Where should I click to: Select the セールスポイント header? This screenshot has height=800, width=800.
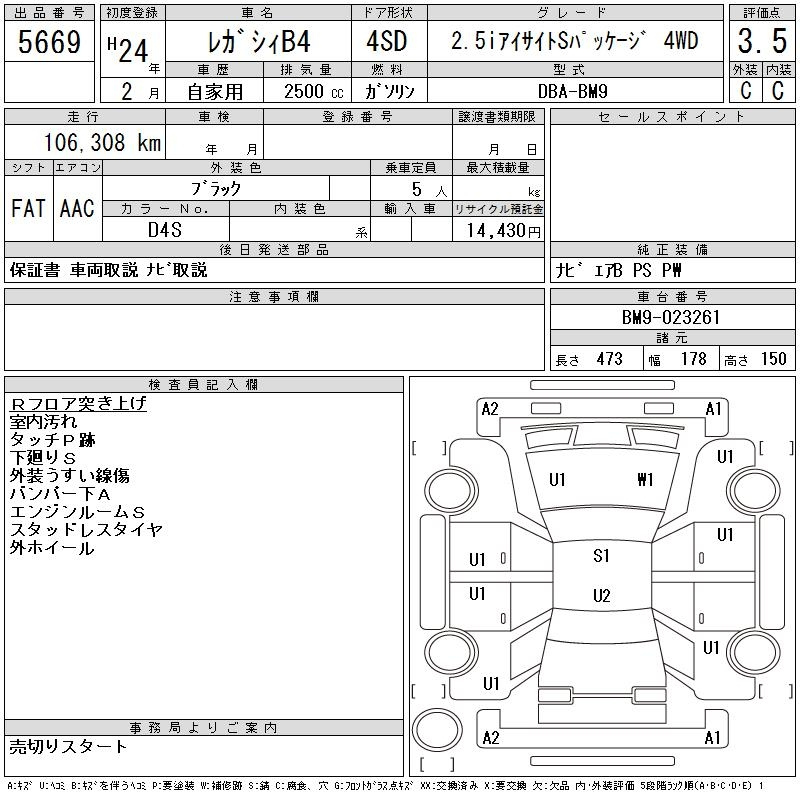[x=672, y=116]
